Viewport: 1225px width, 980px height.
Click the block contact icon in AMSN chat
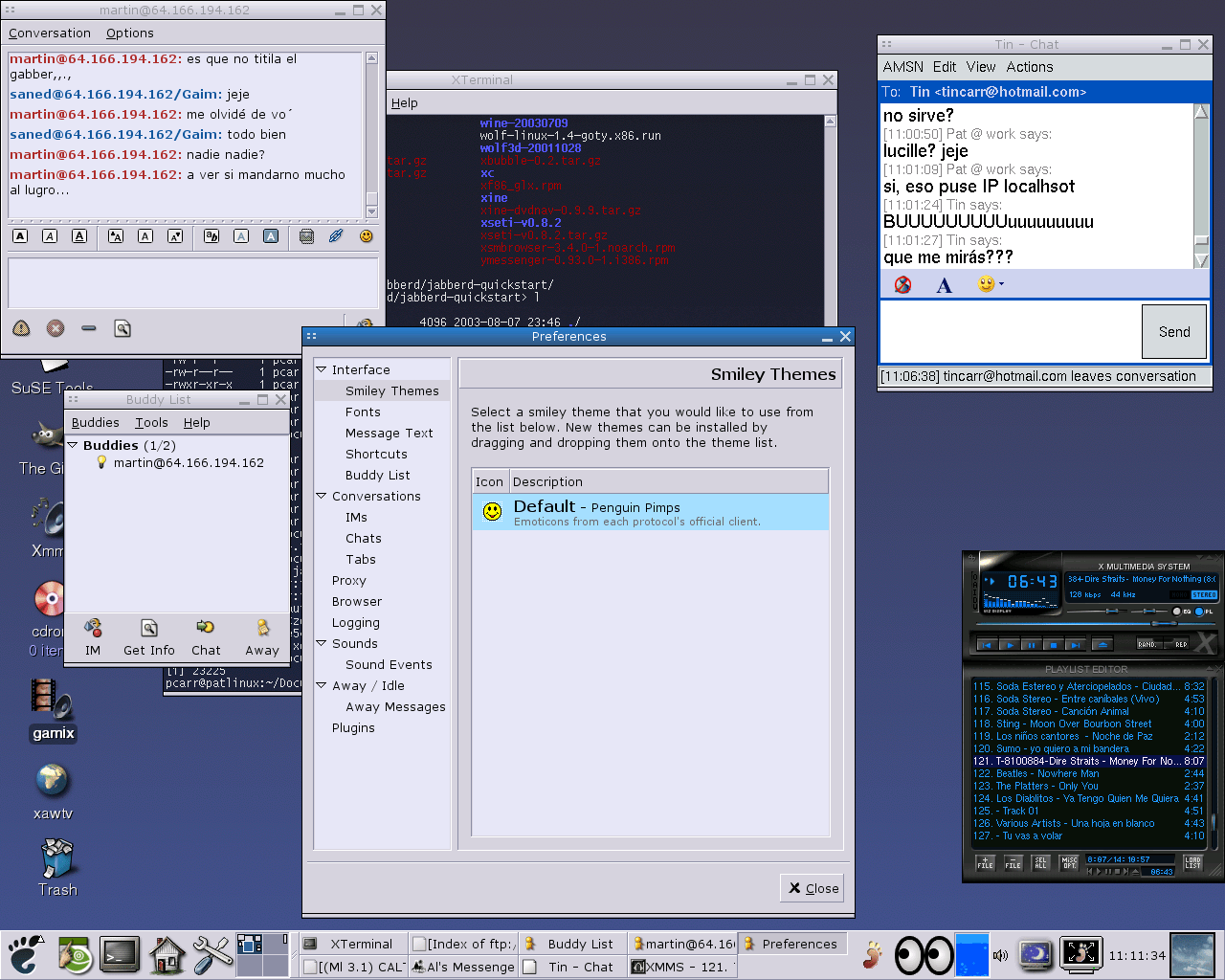[x=902, y=284]
